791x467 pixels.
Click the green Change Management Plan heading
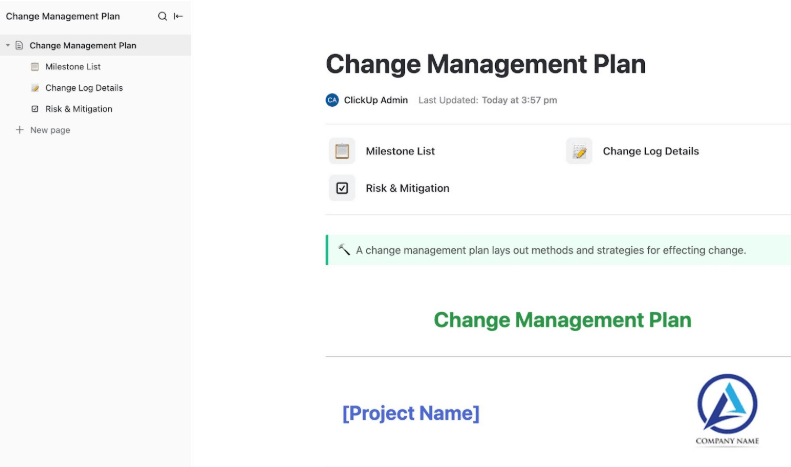point(562,320)
